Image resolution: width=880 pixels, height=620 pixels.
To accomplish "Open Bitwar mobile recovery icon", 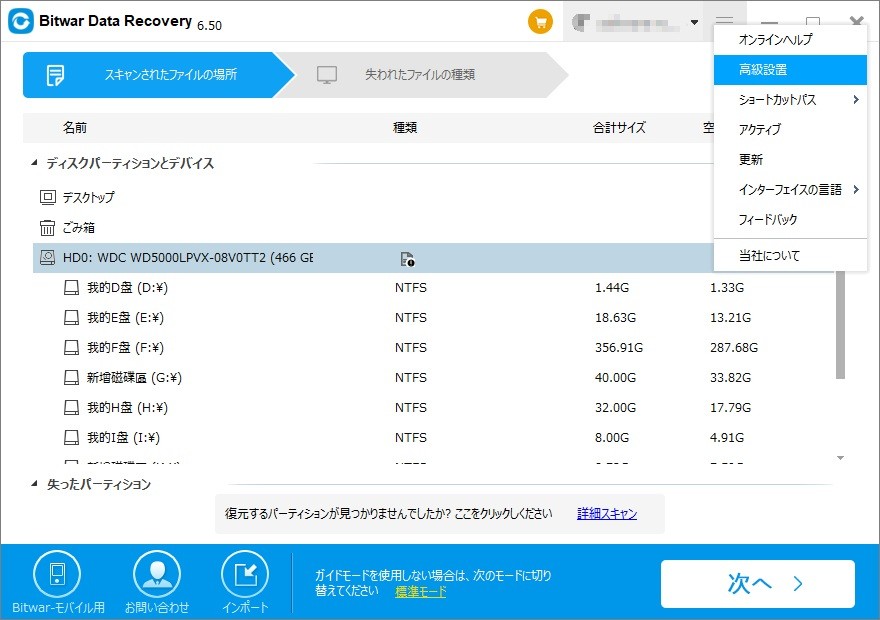I will pyautogui.click(x=57, y=574).
